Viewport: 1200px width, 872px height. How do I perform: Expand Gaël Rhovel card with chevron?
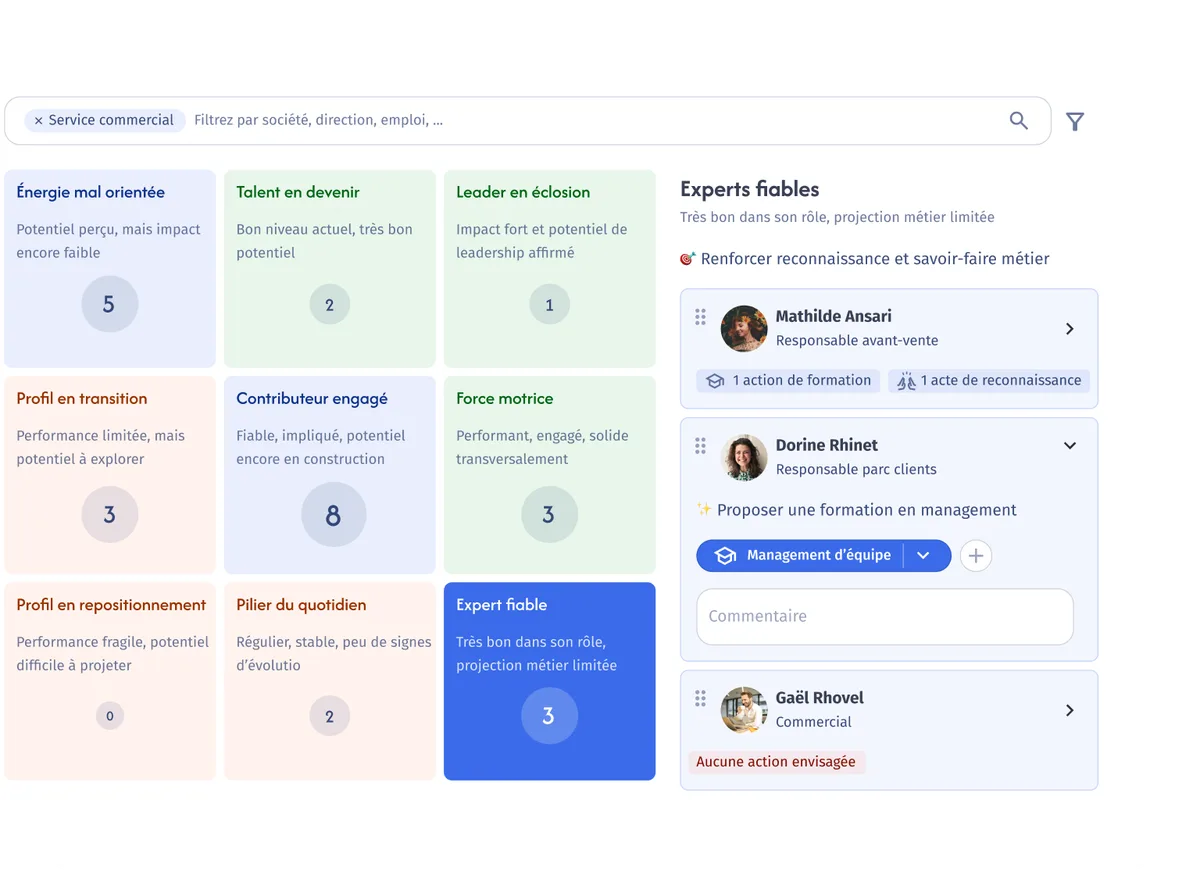tap(1069, 710)
